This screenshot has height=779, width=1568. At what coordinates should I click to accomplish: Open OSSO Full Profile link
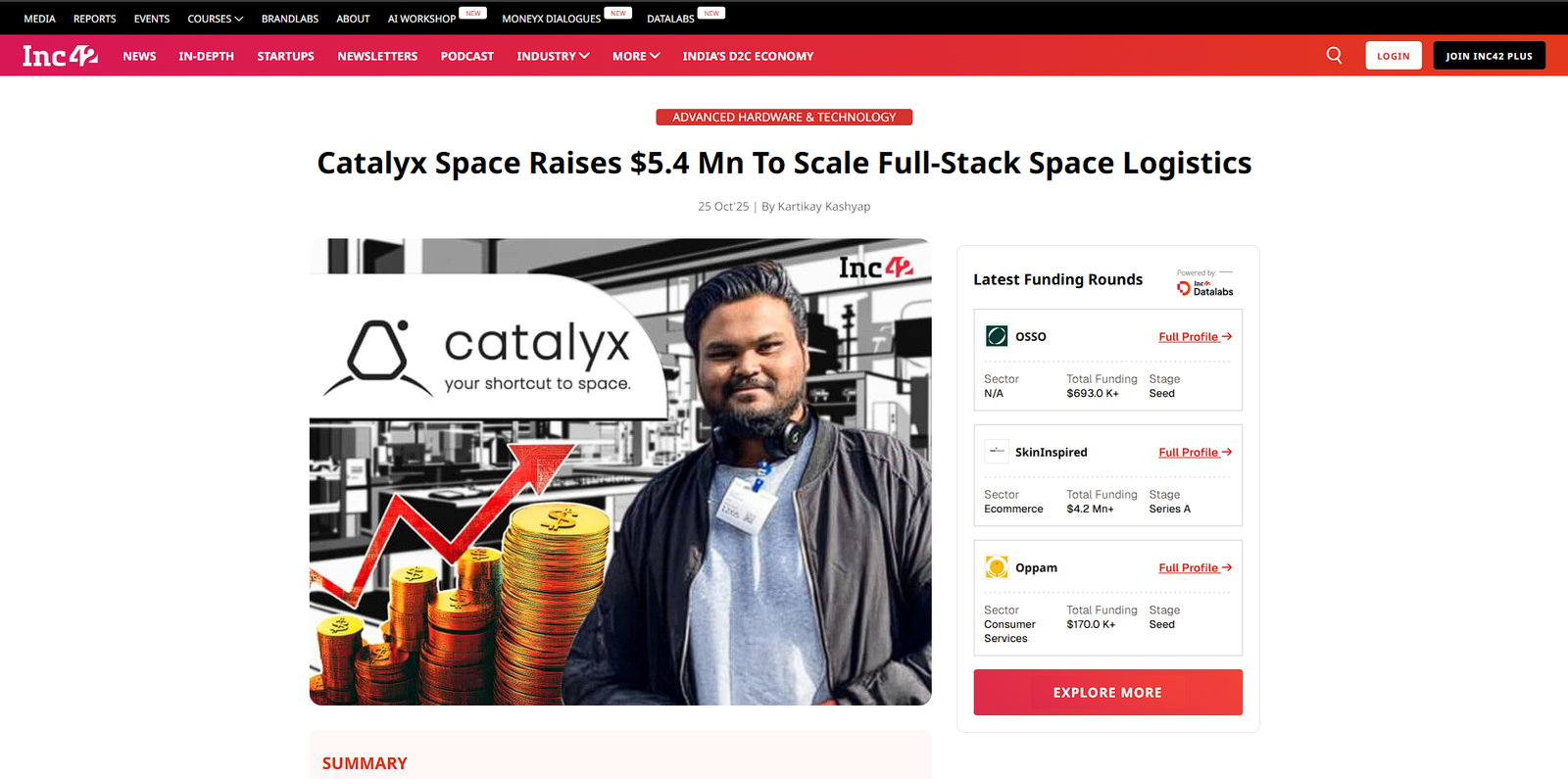point(1194,337)
